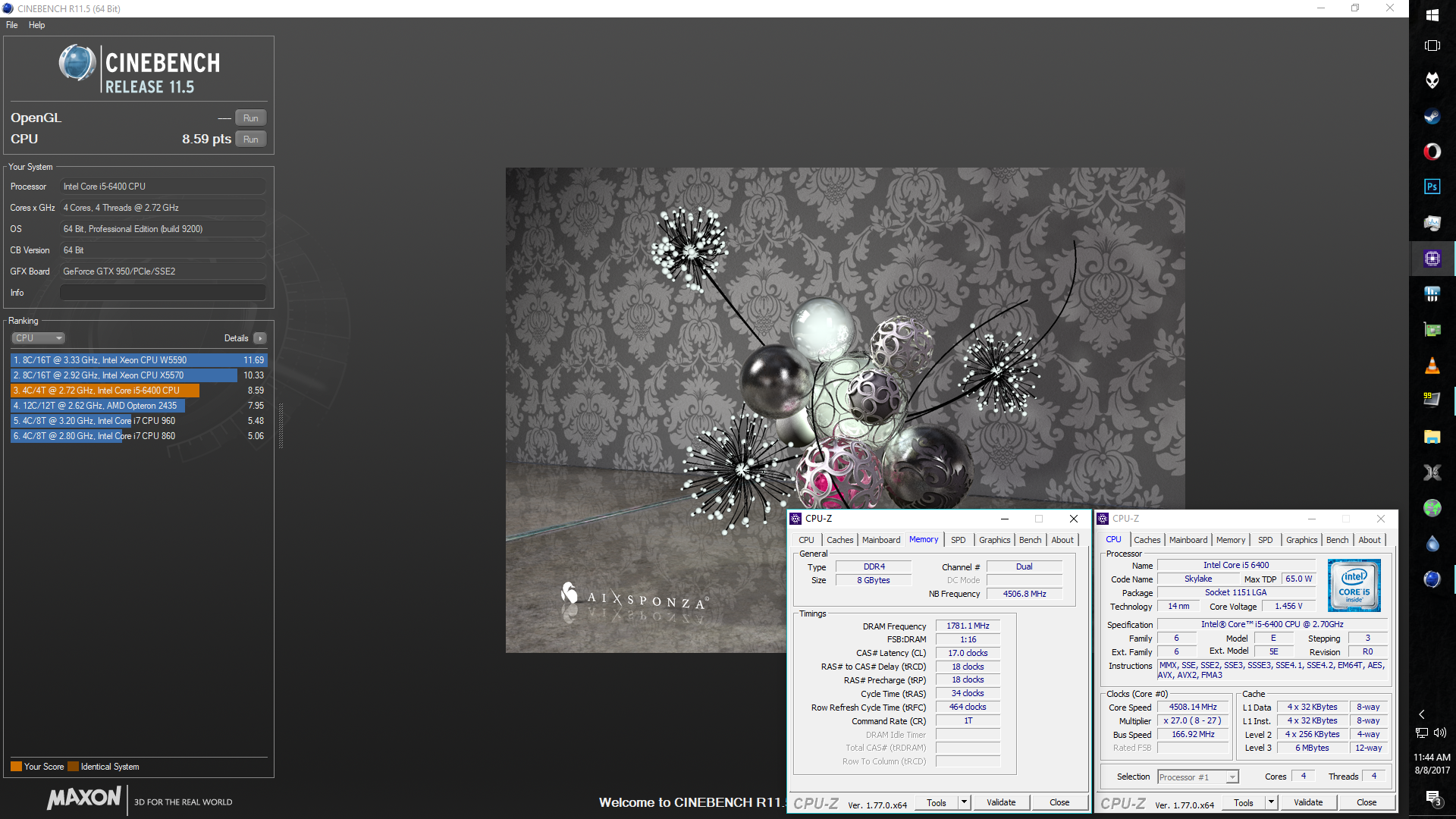
Task: Switch to Graphics tab in right CPU-Z window
Action: (x=1301, y=540)
